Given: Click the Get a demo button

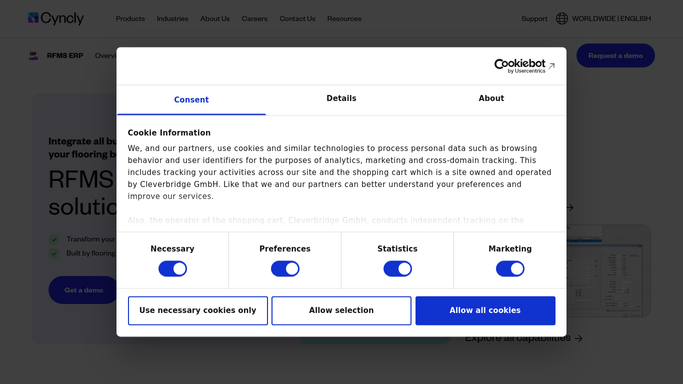Looking at the screenshot, I should tap(84, 290).
